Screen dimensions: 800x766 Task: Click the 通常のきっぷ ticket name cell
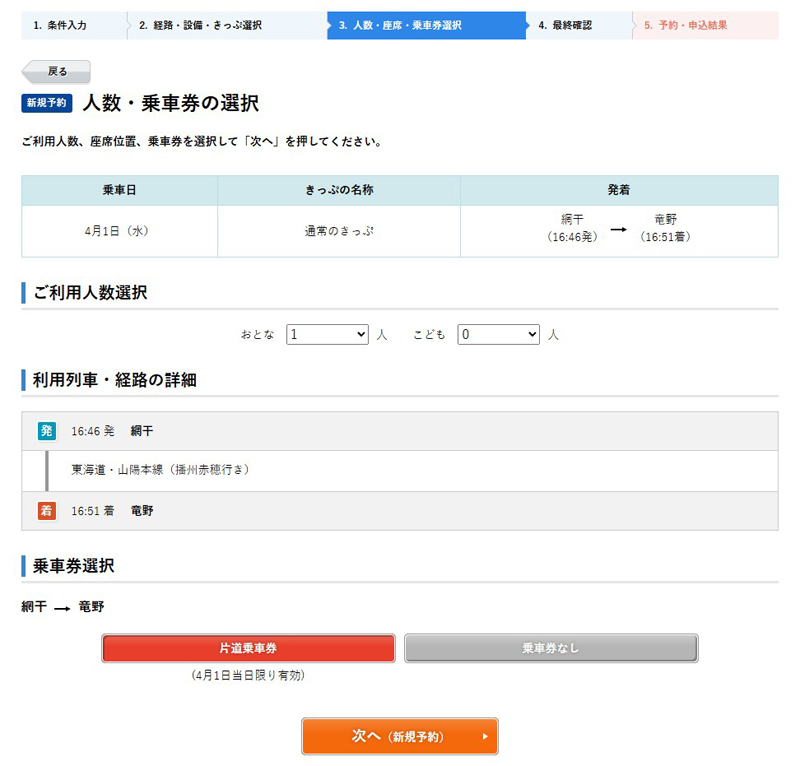click(x=339, y=231)
